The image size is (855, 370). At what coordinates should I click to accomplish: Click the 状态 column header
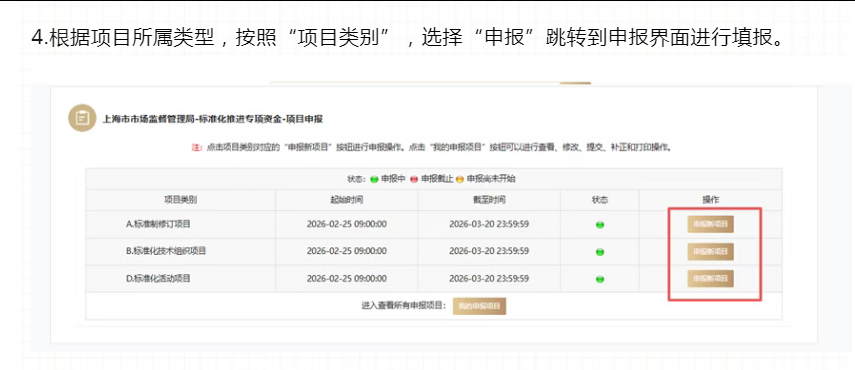600,200
